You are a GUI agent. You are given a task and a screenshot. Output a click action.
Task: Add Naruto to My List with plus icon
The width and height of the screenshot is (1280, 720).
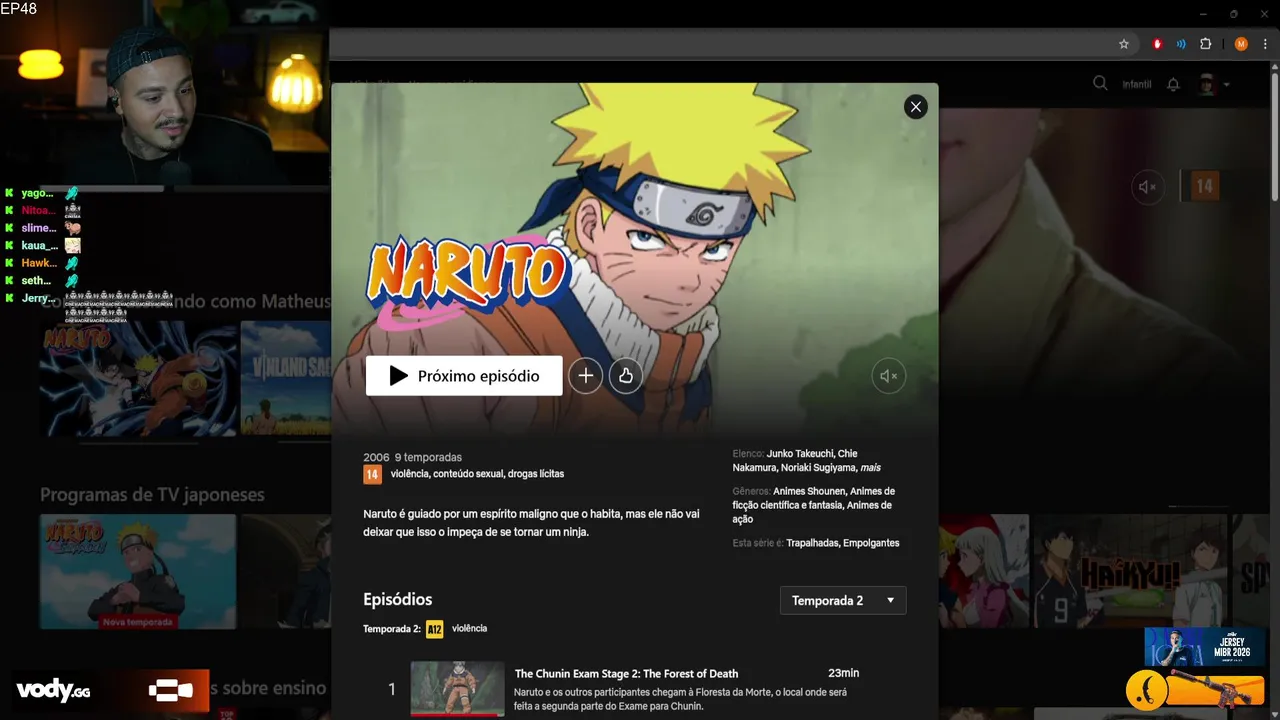[585, 376]
